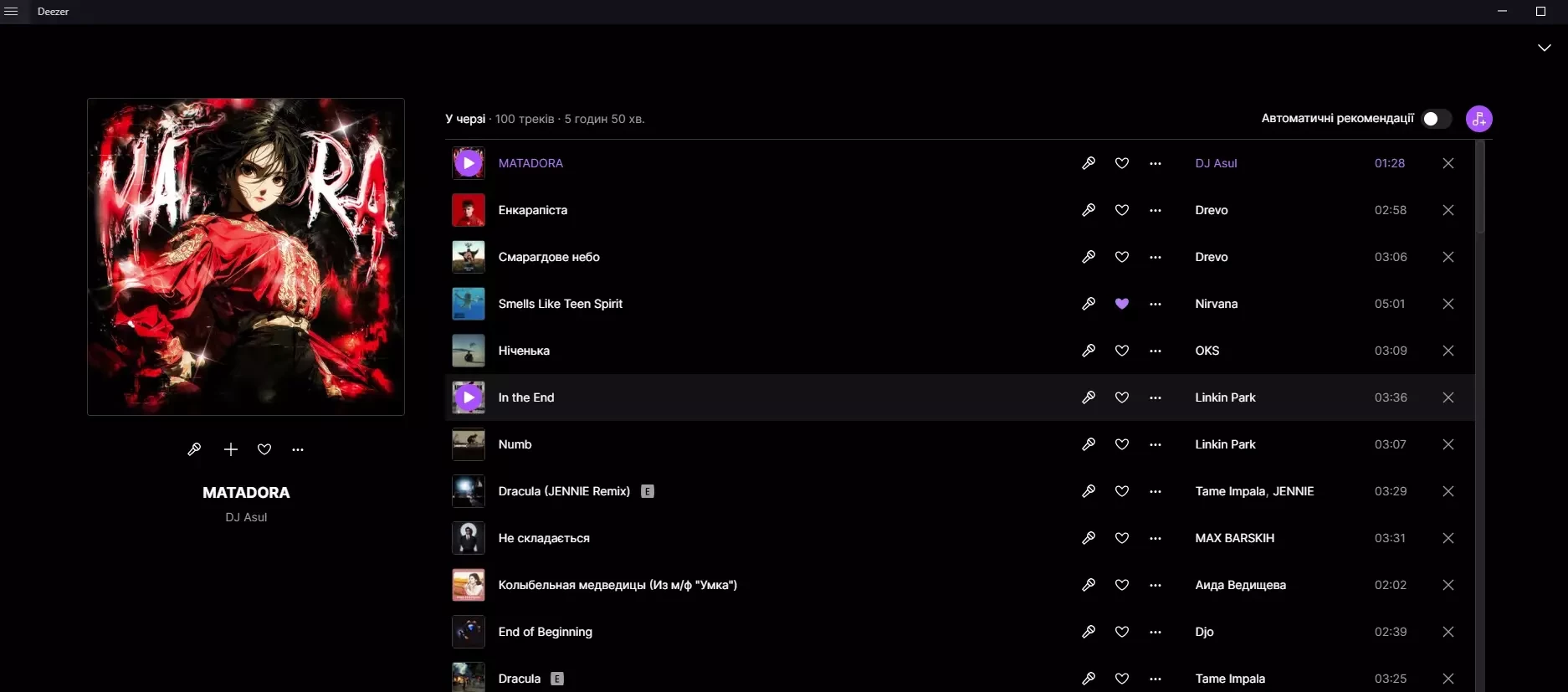Open more options for Dracula (JENNIE Remix)
Viewport: 1568px width, 692px height.
1156,491
